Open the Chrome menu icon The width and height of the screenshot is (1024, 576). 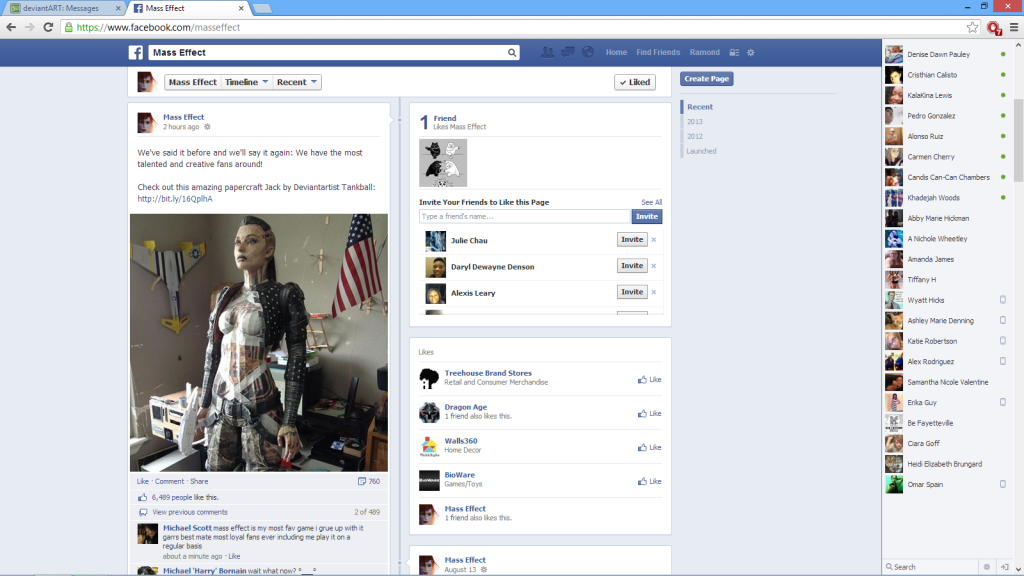[x=1014, y=27]
